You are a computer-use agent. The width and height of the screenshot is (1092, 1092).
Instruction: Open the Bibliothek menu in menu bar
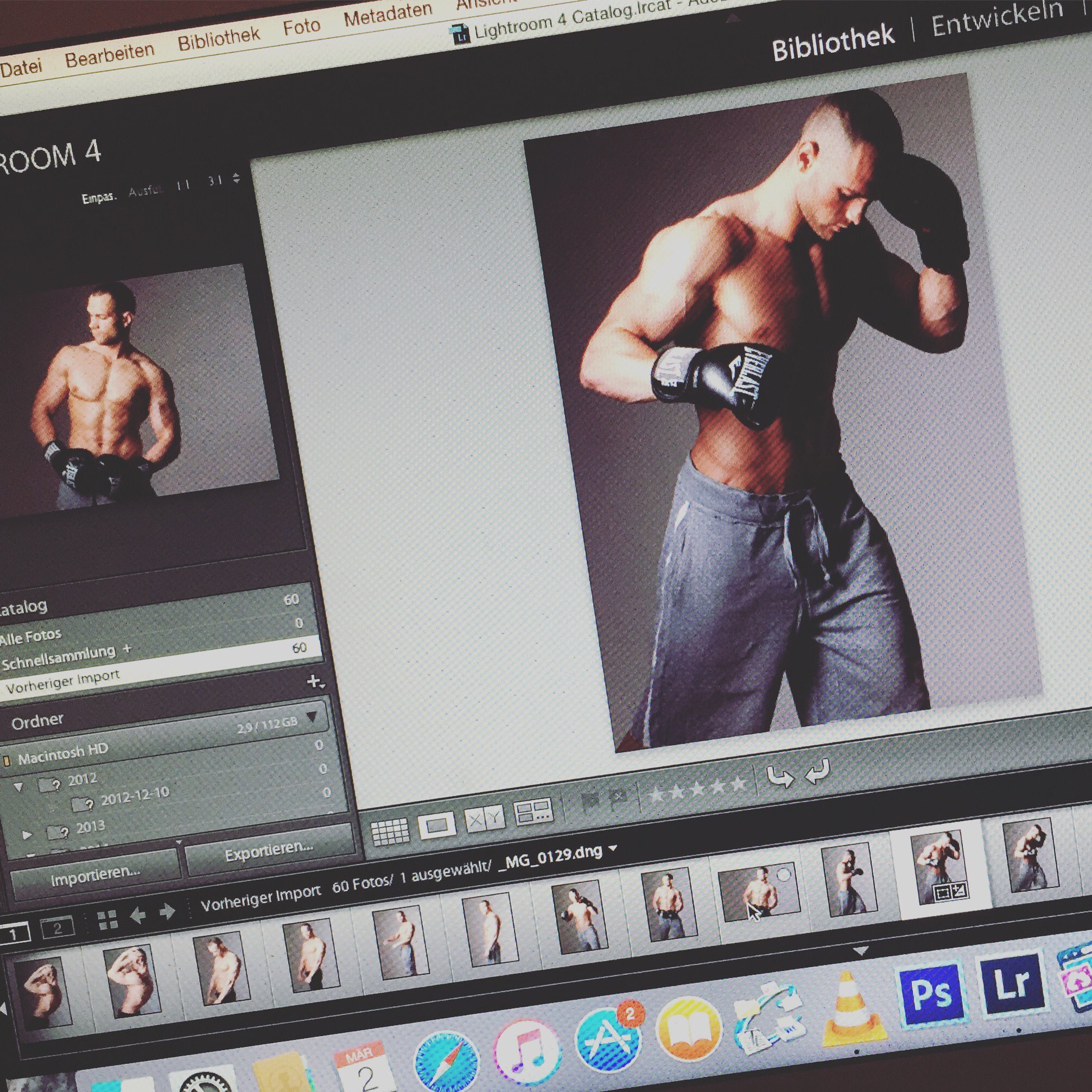tap(219, 39)
